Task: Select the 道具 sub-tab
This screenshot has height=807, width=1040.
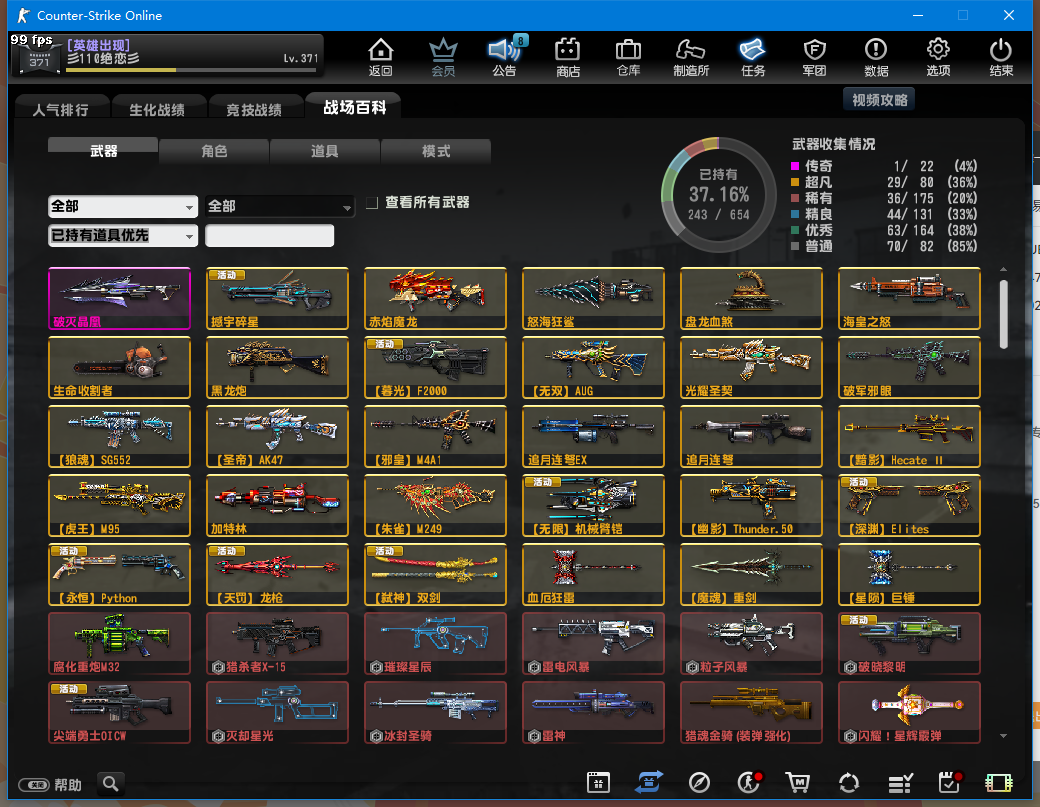Action: point(325,151)
